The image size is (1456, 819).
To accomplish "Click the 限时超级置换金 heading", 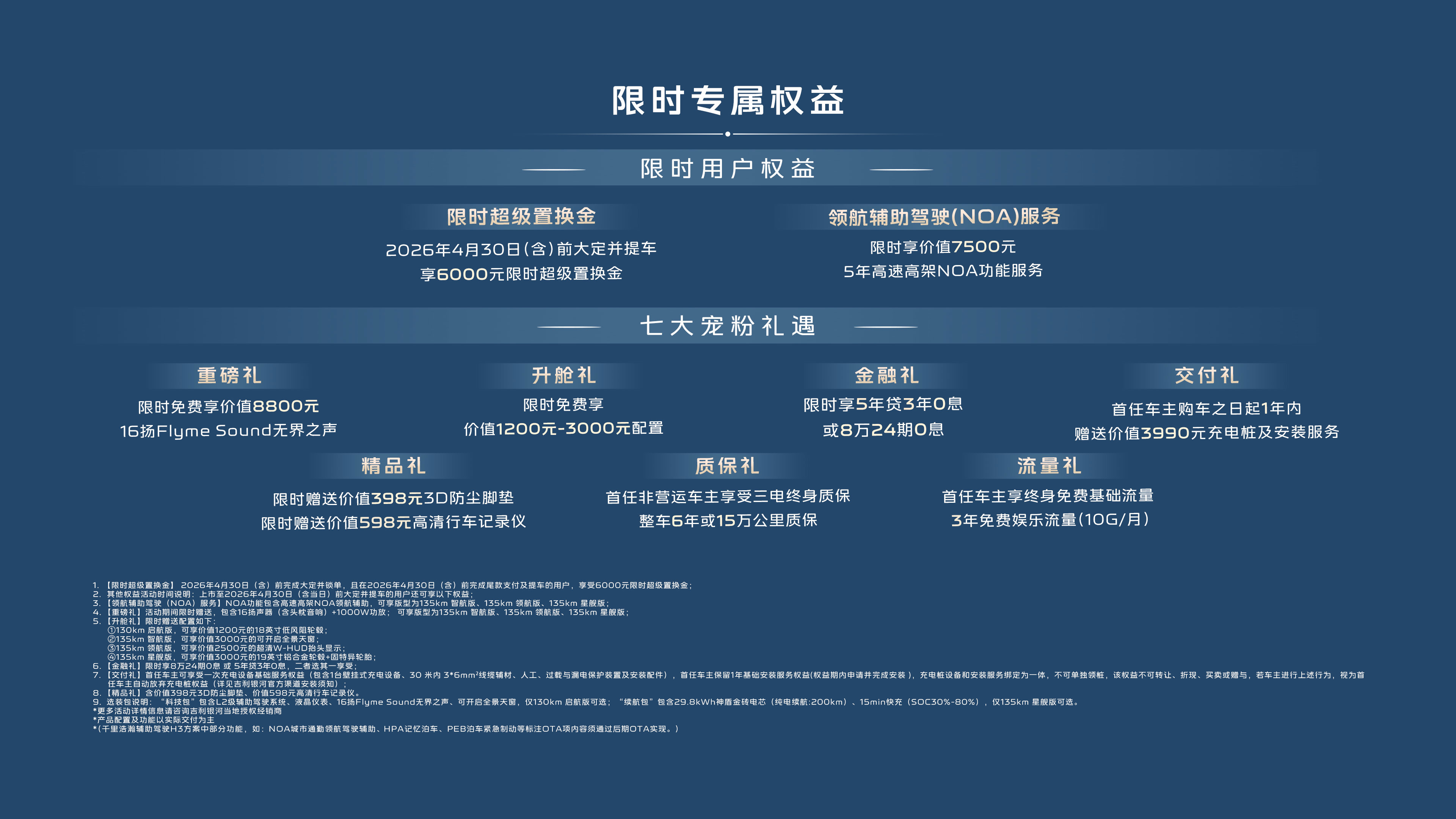I will point(521,217).
